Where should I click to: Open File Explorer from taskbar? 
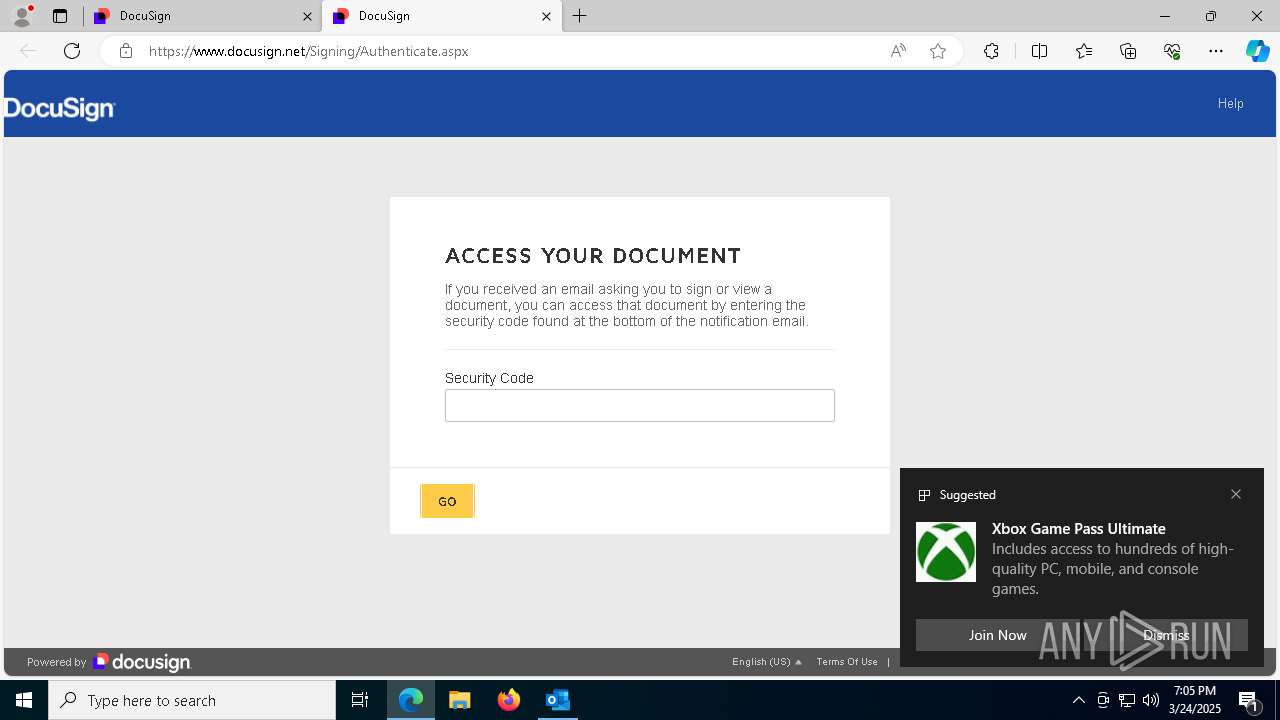tap(460, 700)
